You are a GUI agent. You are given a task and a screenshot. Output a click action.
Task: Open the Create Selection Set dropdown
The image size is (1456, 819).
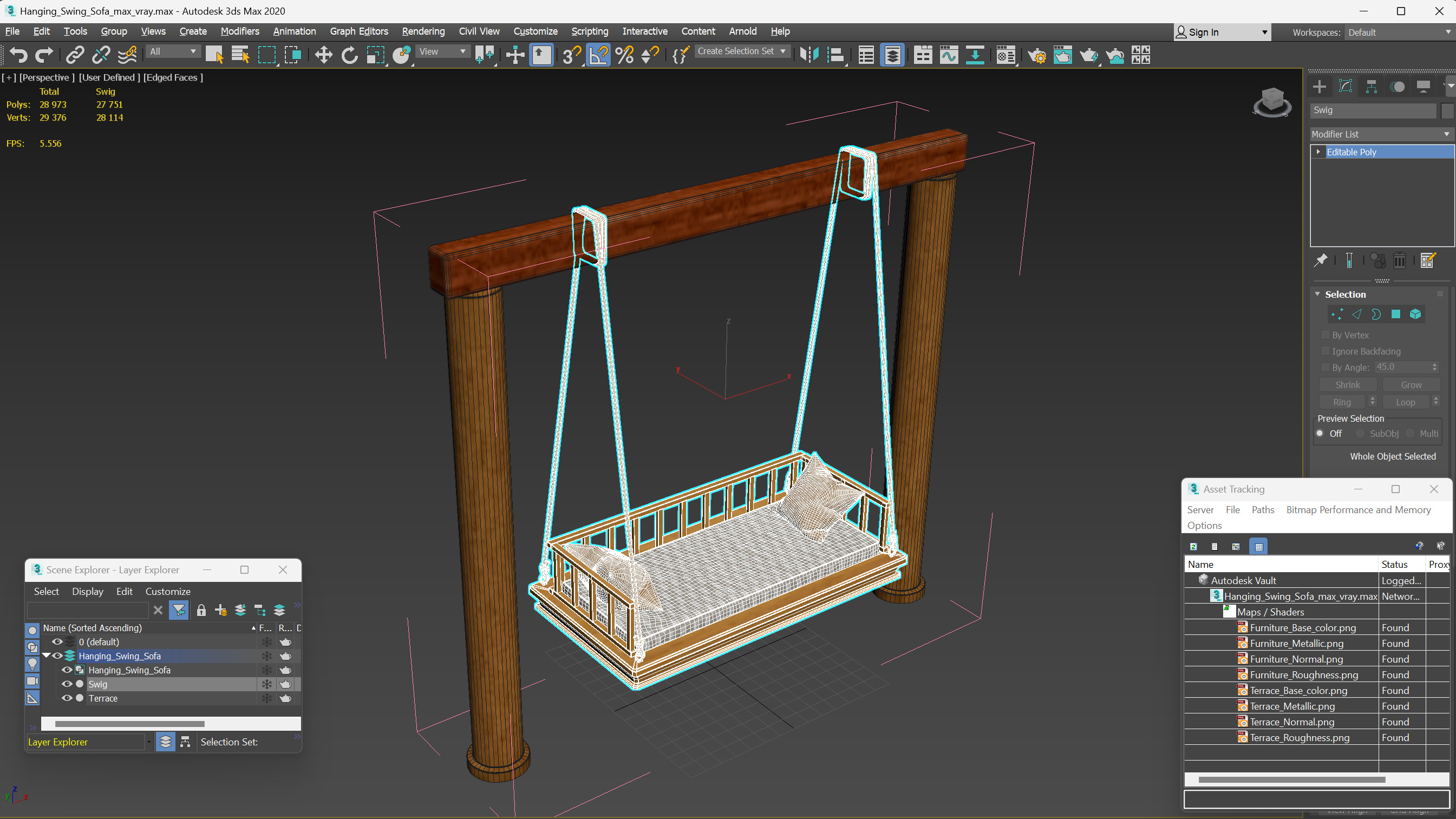coord(742,51)
